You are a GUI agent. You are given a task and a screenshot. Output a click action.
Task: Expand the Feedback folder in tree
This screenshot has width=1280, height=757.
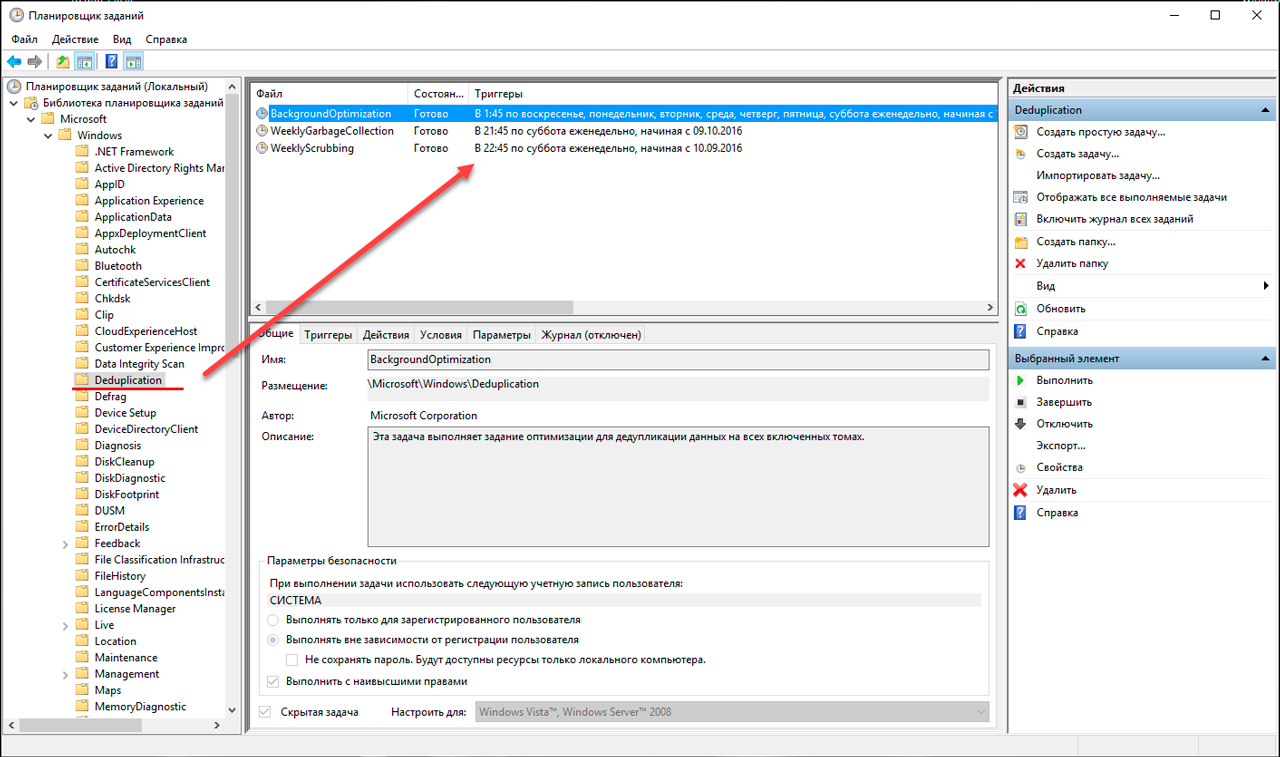[x=65, y=544]
